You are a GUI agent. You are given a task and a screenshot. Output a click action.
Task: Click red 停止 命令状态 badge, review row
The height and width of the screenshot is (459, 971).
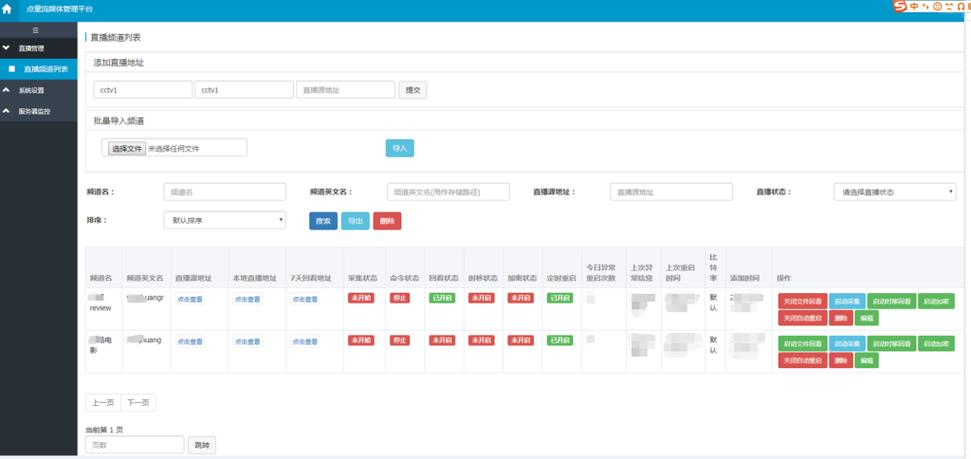coord(399,298)
